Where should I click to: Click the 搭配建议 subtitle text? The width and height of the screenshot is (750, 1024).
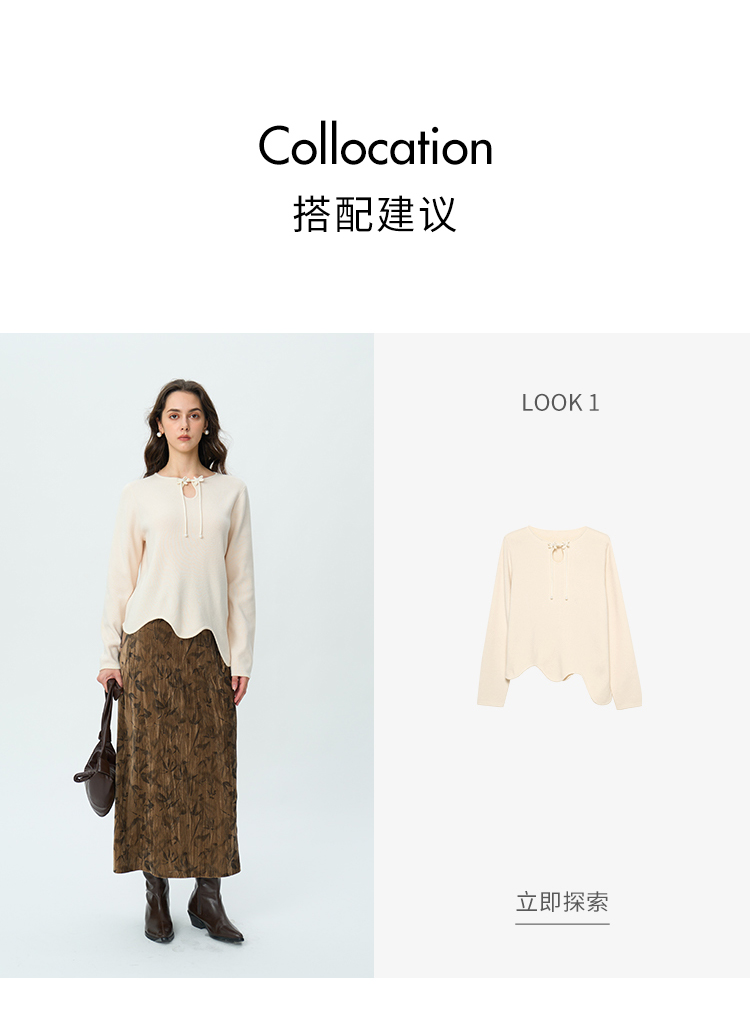click(x=374, y=213)
